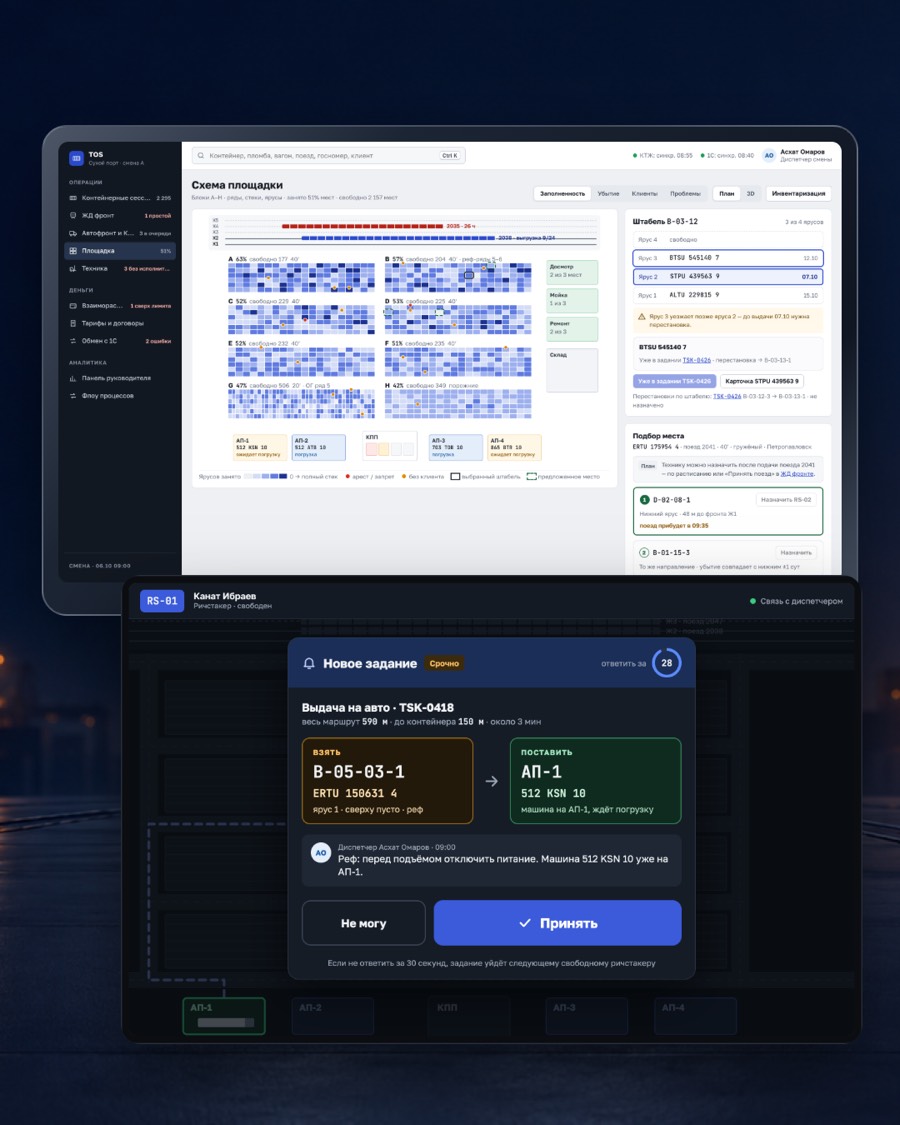Open Контейнерные сессии from its sidebar icon
This screenshot has width=900, height=1125.
click(x=72, y=198)
